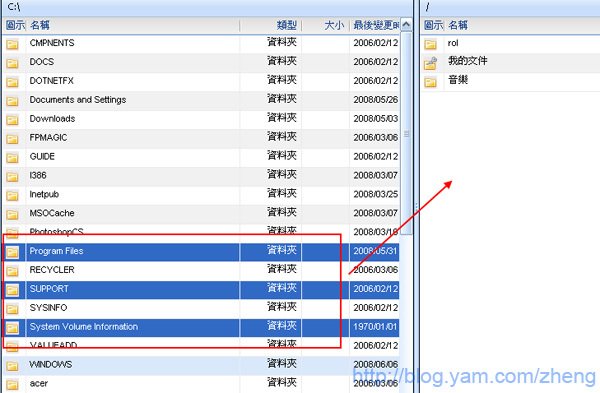This screenshot has width=600, height=393.
Task: Select the 音樂 folder name
Action: point(458,80)
